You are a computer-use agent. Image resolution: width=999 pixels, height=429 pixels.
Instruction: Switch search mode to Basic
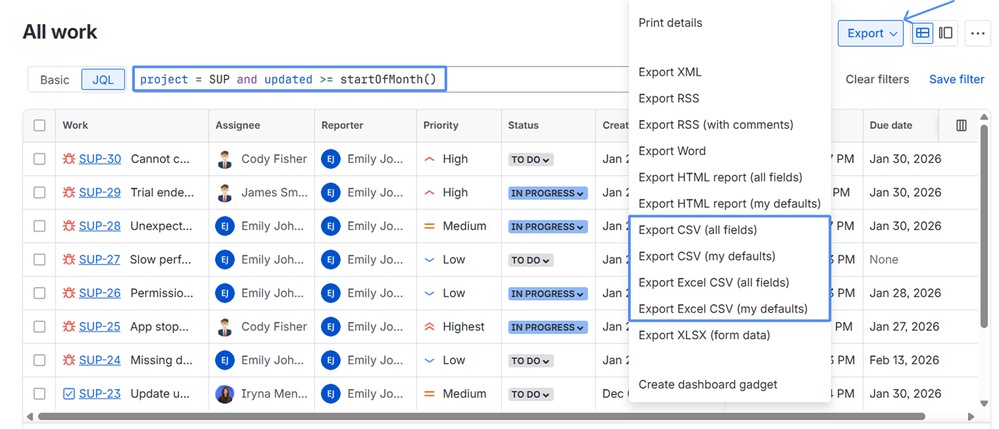pyautogui.click(x=55, y=80)
